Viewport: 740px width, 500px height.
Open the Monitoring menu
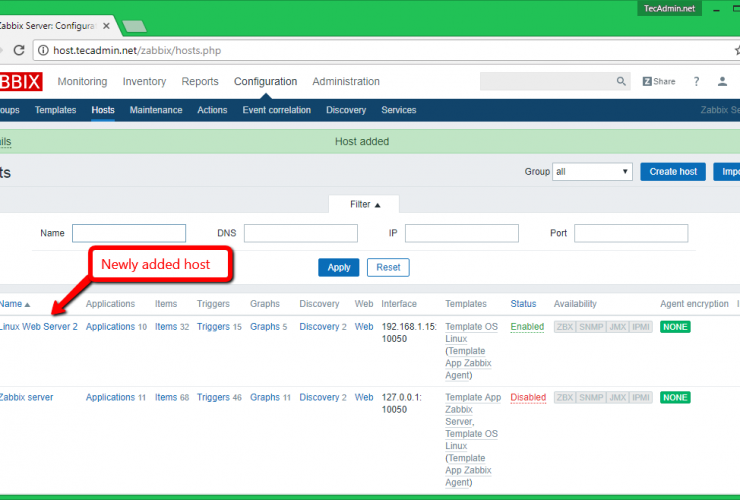tap(82, 82)
